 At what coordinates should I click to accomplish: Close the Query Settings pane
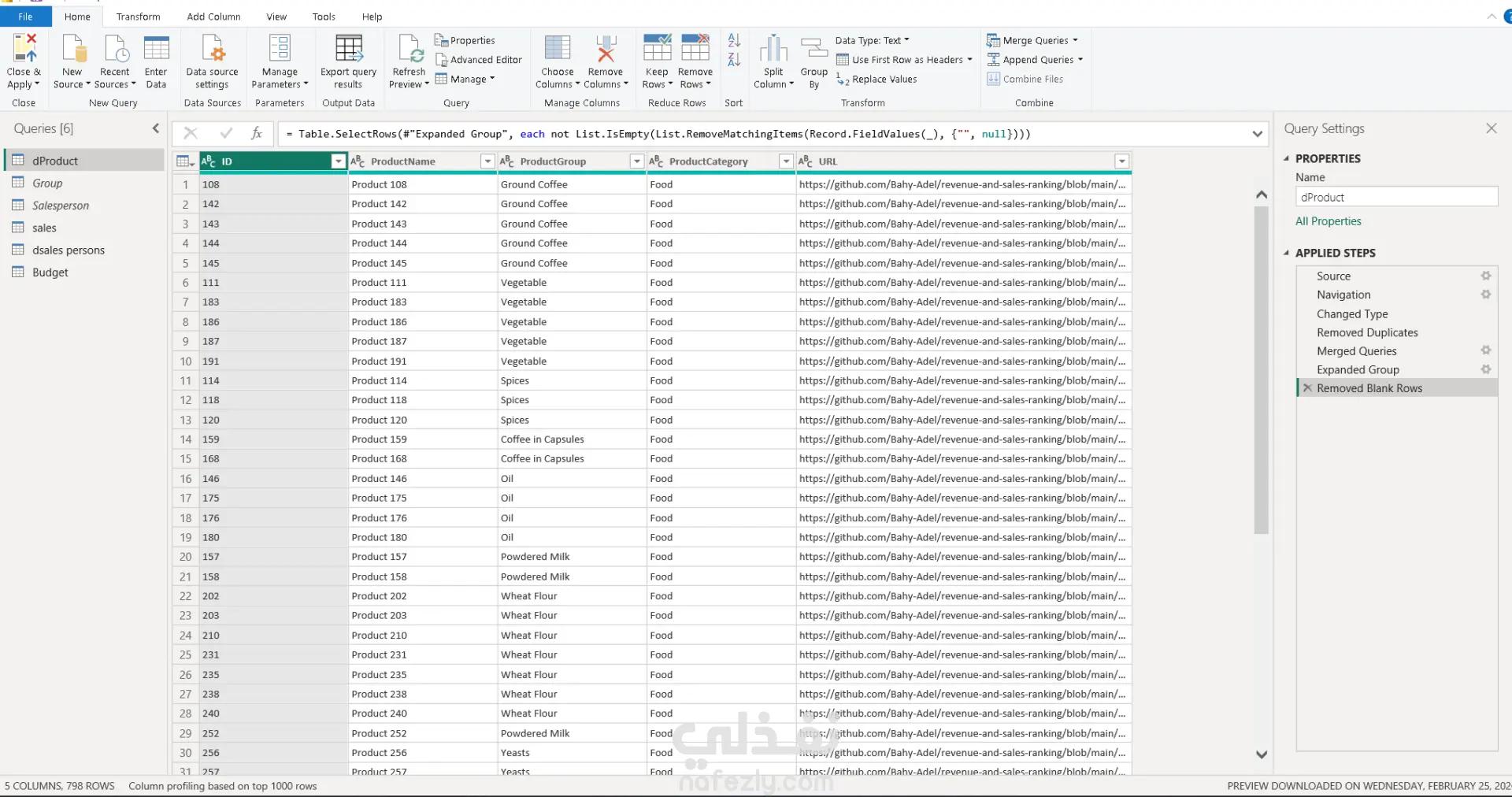click(1491, 128)
